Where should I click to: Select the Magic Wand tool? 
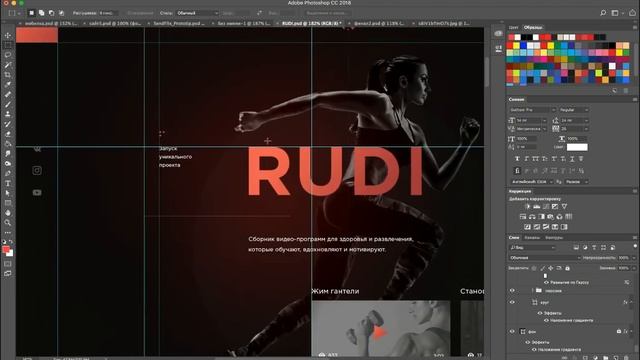tap(8, 64)
